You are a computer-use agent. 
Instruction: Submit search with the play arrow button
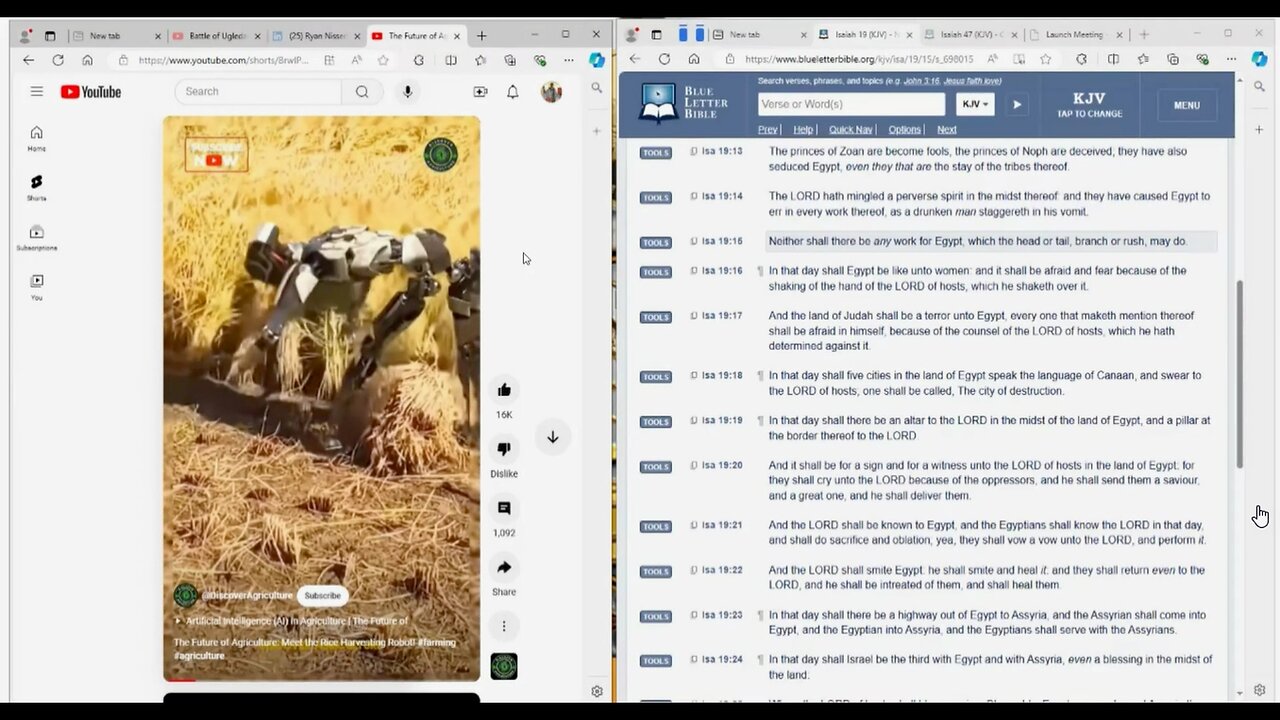tap(1017, 104)
